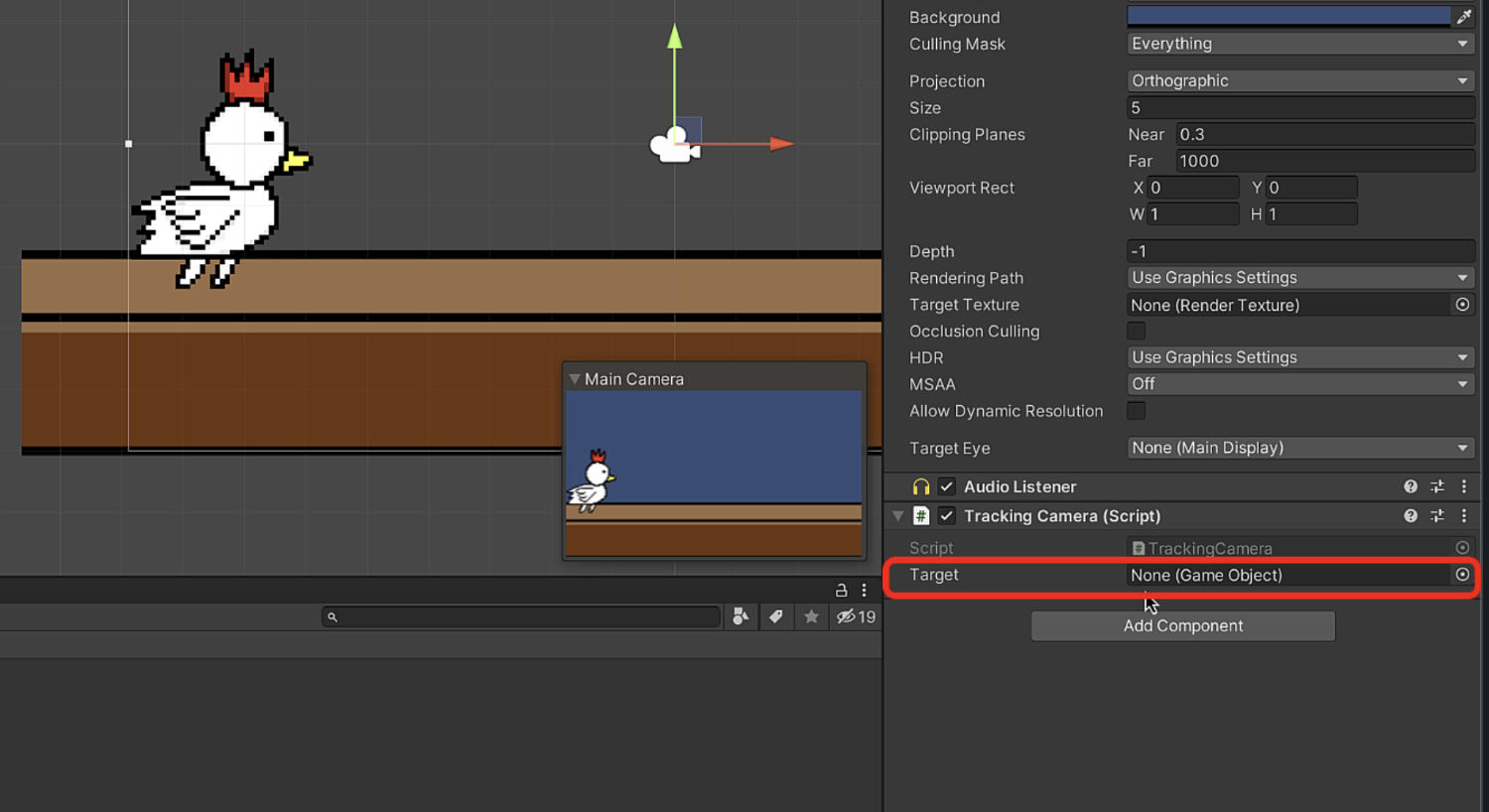Click the favorites star icon
This screenshot has height=812, width=1489.
pos(811,616)
